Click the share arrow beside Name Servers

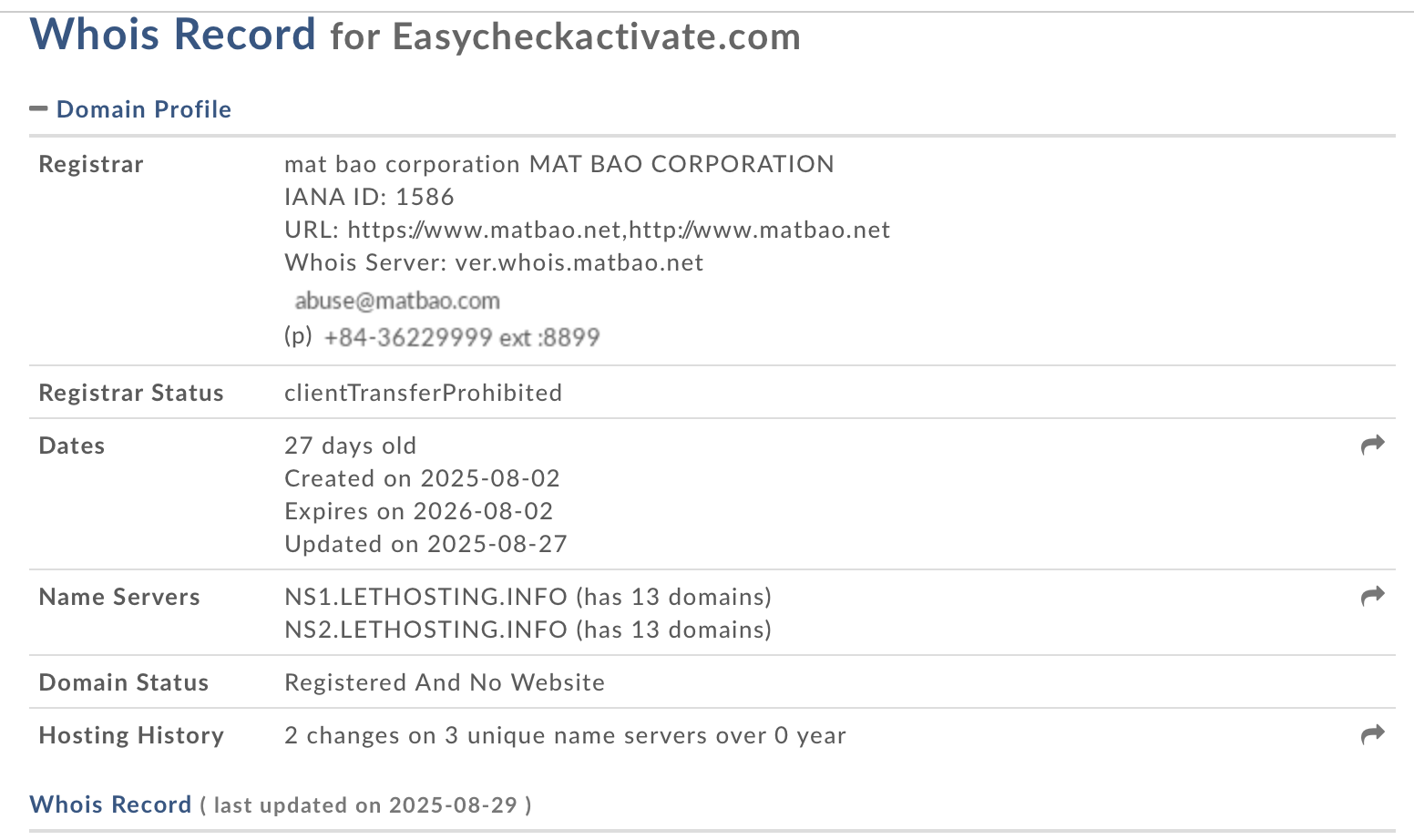click(x=1372, y=596)
